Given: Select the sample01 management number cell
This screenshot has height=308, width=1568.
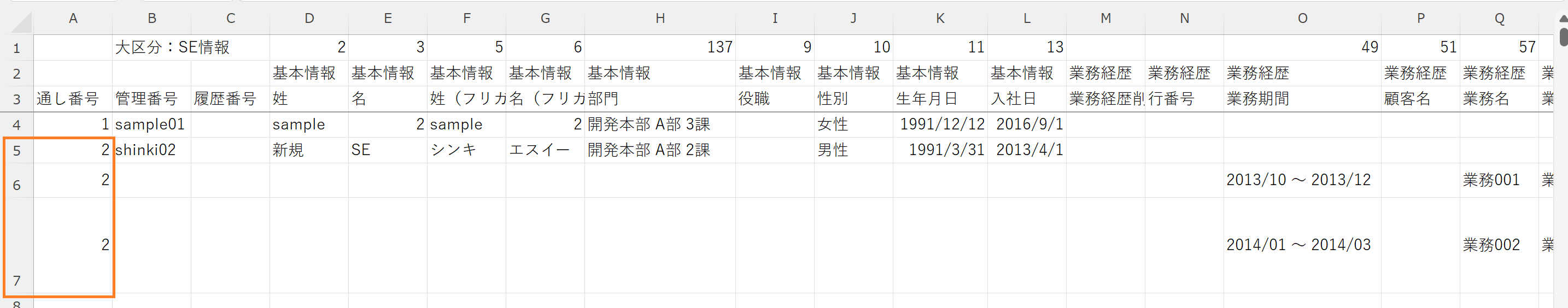Looking at the screenshot, I should 151,125.
